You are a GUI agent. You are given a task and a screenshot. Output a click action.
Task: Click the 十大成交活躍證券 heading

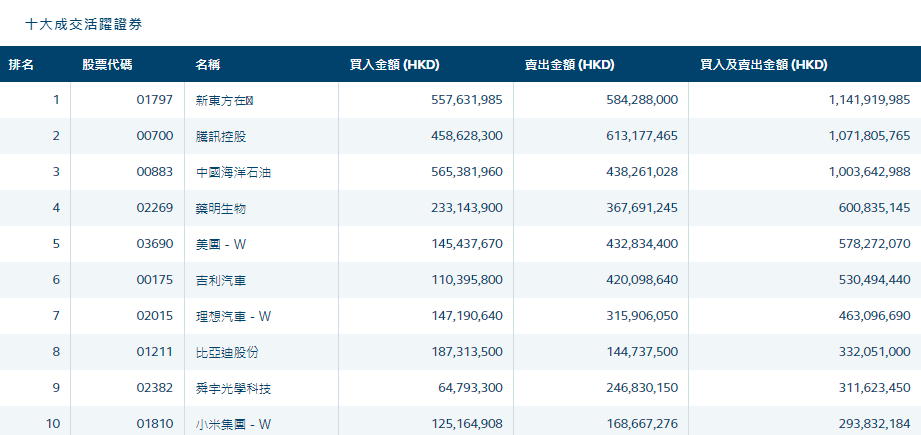(83, 24)
